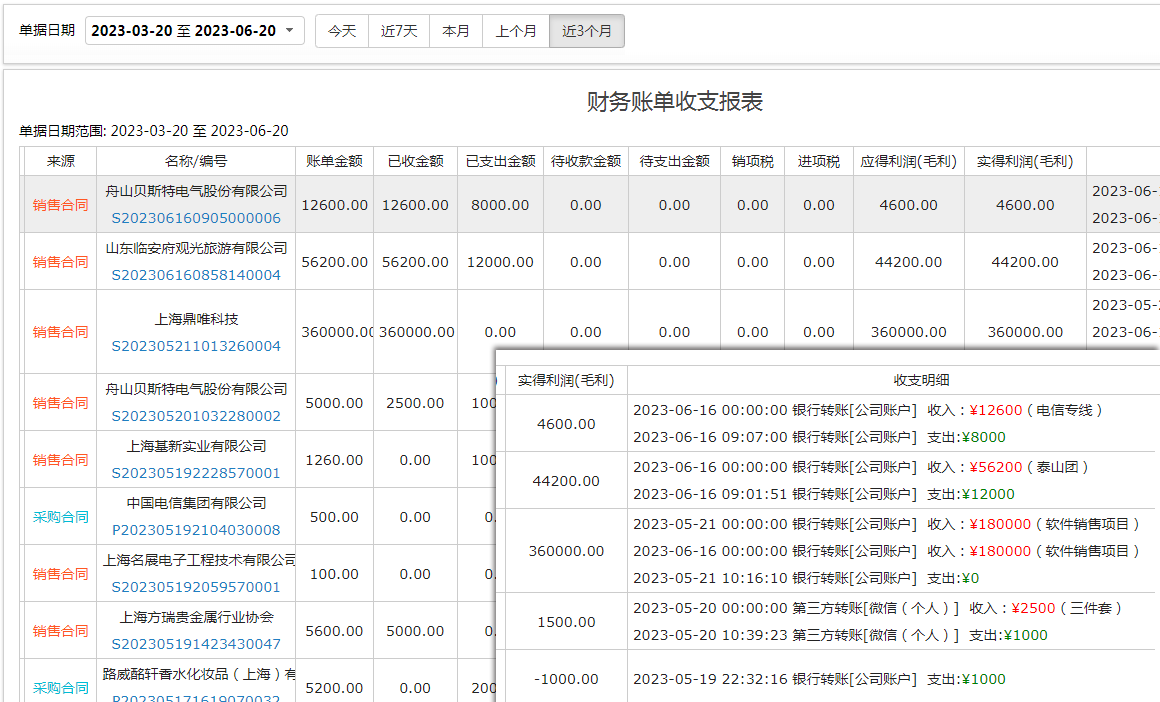Click the 进项税 column header

coord(819,161)
